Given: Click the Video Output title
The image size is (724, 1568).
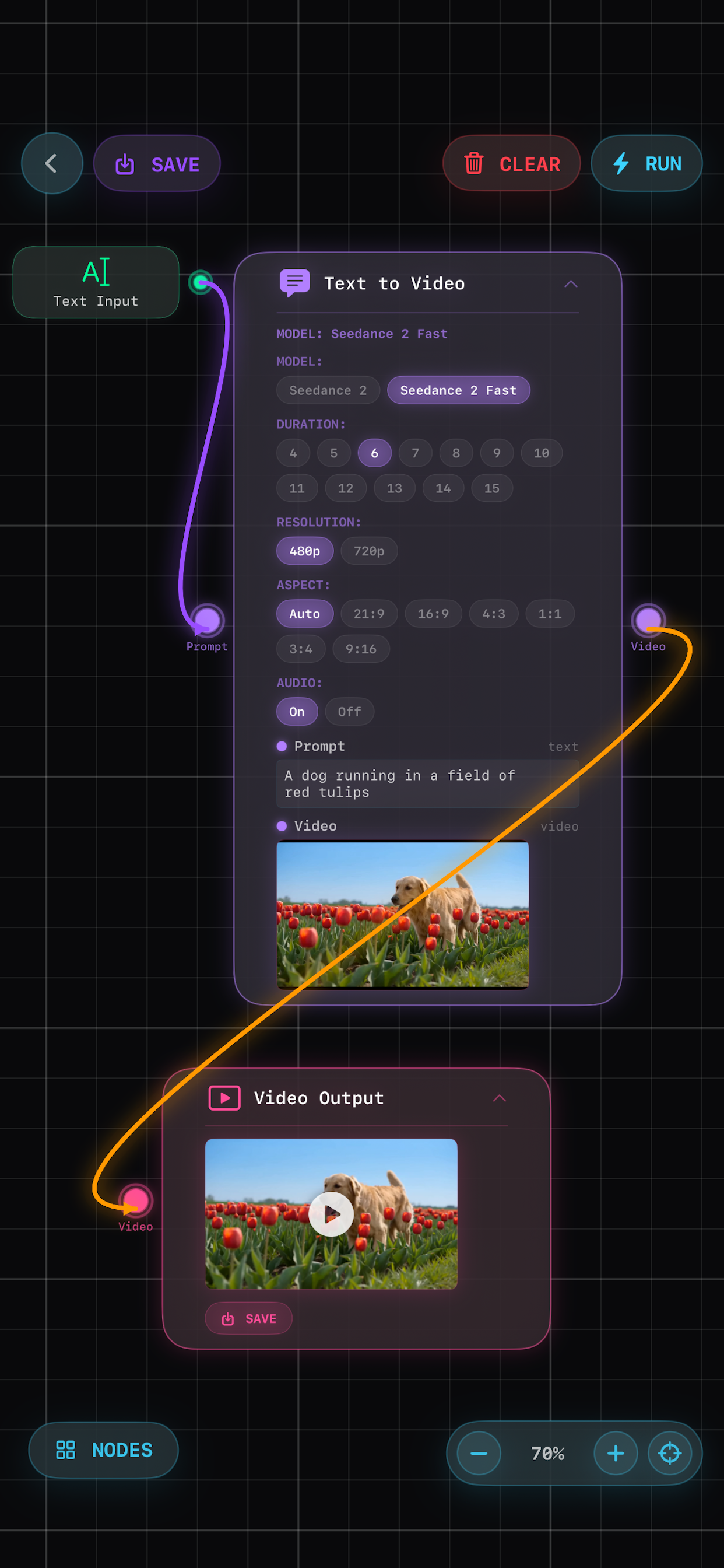Looking at the screenshot, I should click(319, 1098).
